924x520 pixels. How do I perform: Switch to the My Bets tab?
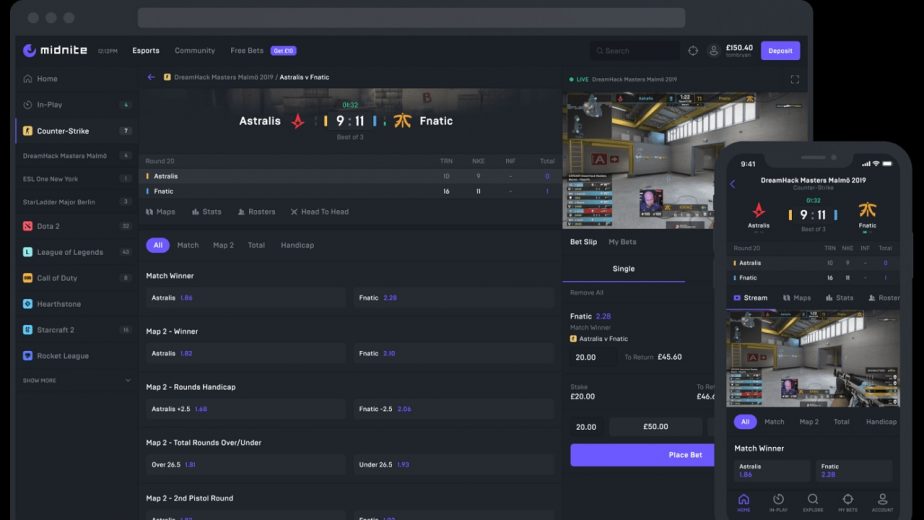click(622, 242)
